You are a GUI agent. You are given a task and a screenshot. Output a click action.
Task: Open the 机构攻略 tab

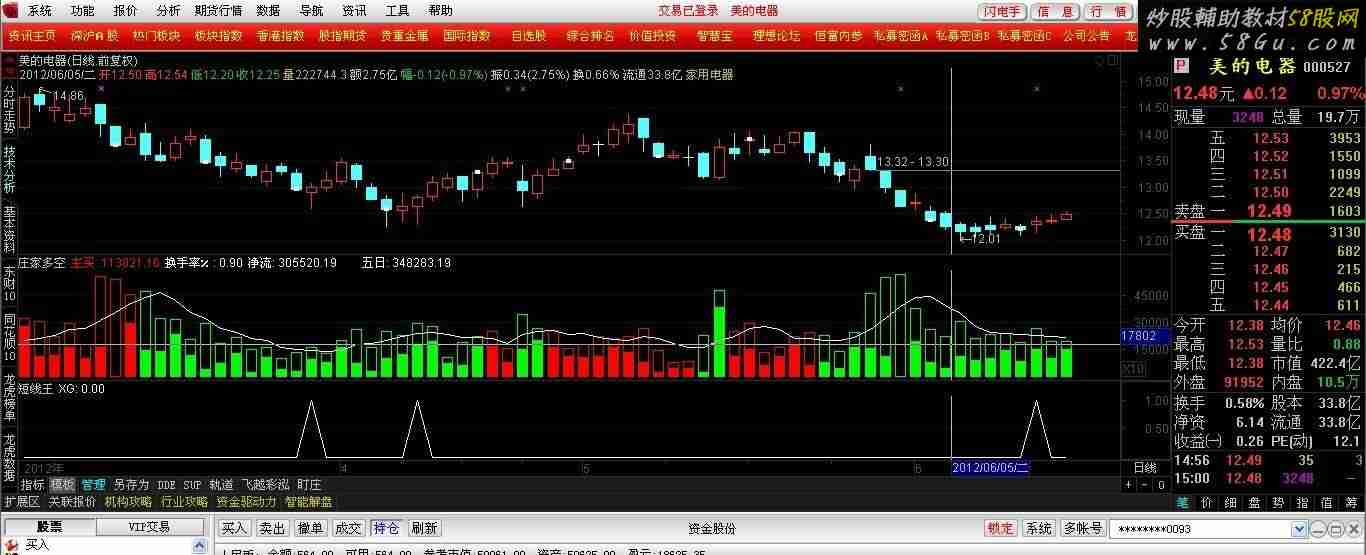click(129, 502)
